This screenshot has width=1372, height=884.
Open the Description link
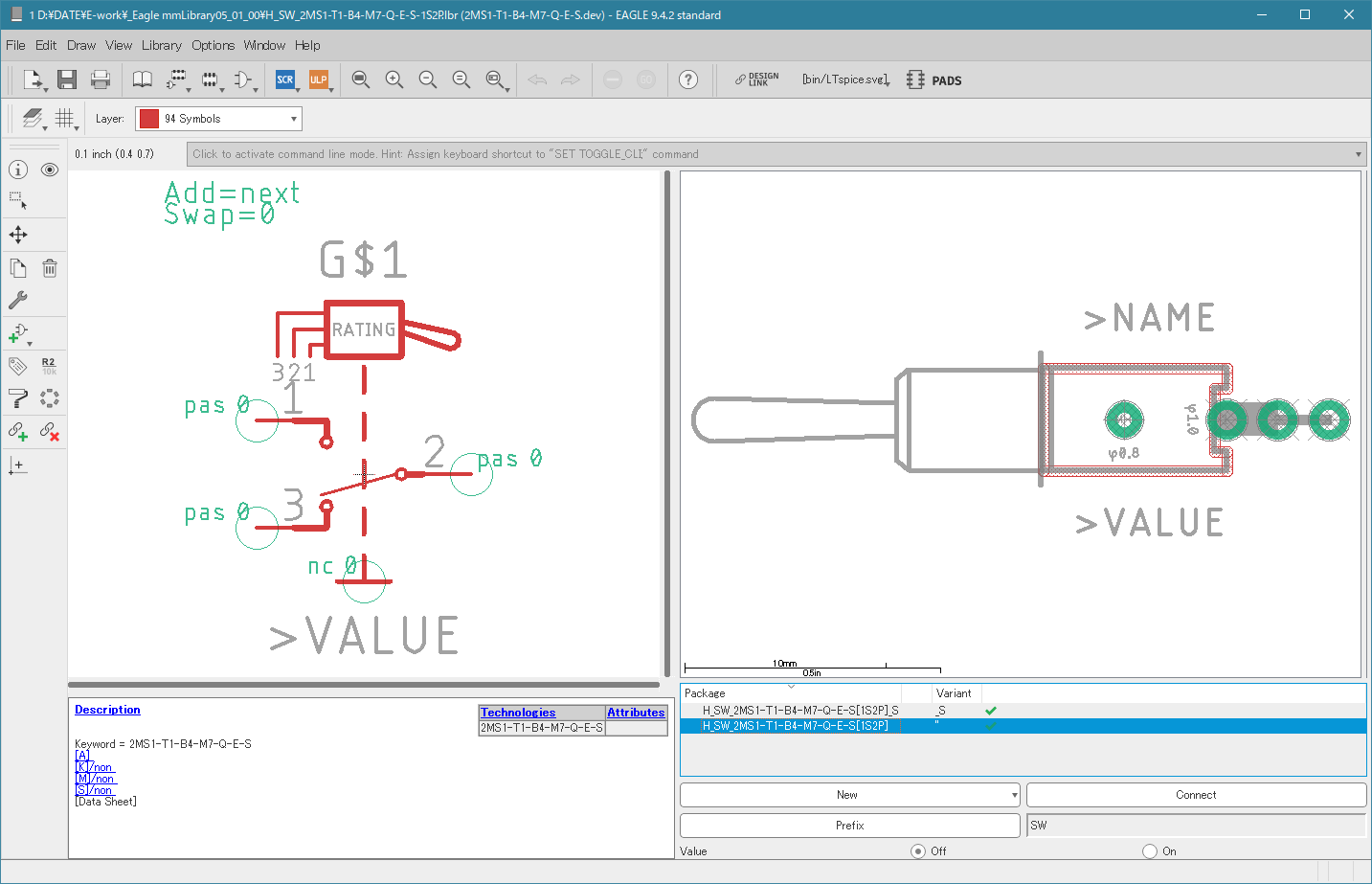107,710
